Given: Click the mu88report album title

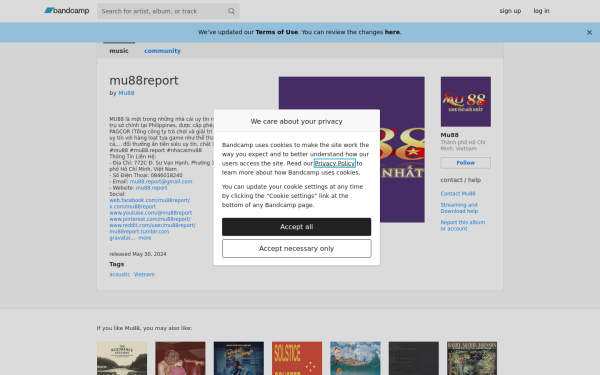Looking at the screenshot, I should 144,81.
